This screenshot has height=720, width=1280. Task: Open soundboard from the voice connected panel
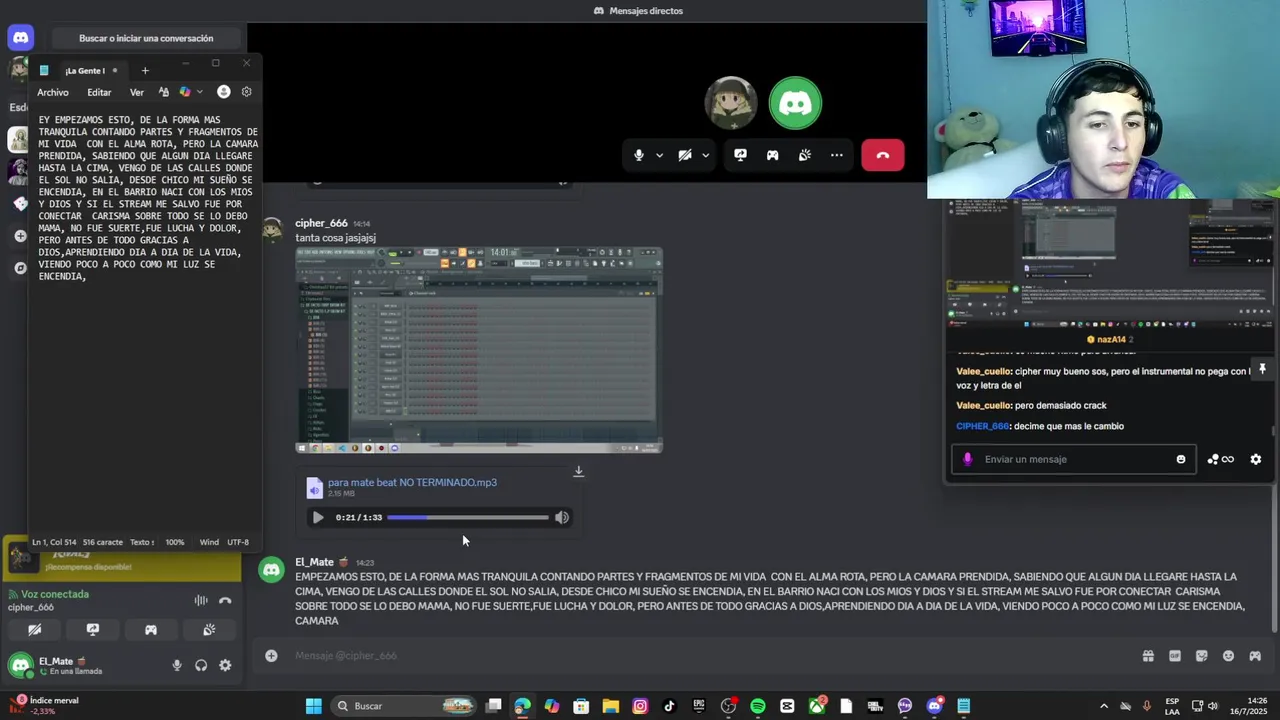(209, 630)
